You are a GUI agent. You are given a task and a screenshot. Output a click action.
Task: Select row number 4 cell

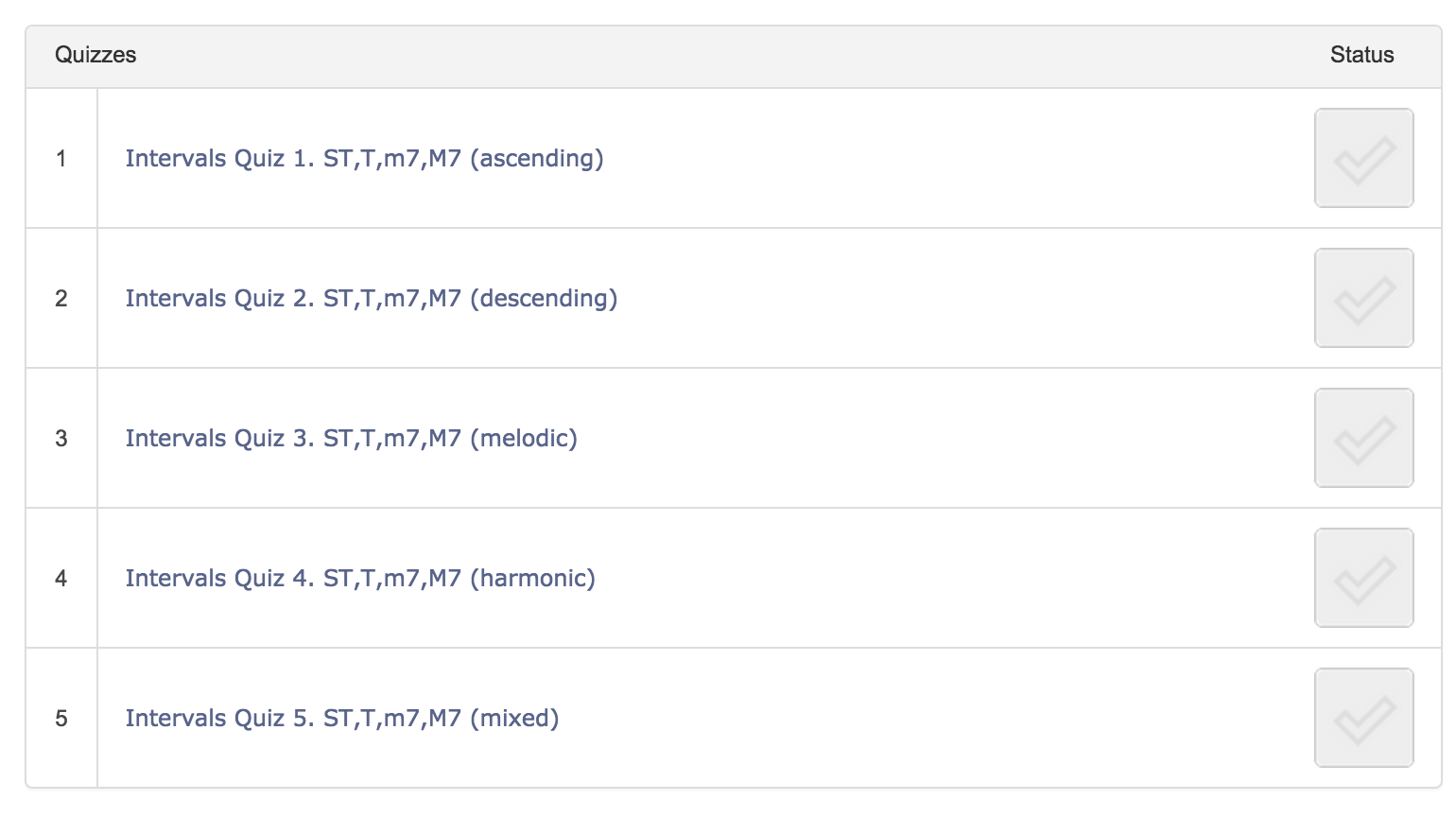pyautogui.click(x=61, y=578)
